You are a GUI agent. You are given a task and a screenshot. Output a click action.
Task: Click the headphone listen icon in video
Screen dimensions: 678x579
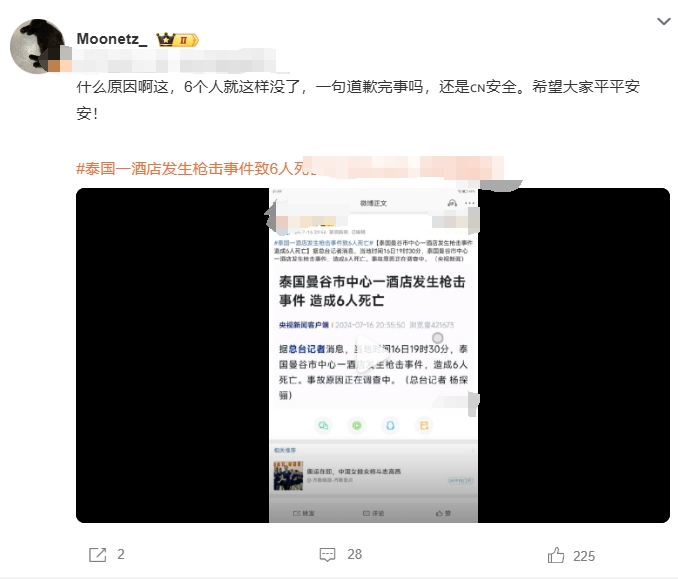coord(452,203)
